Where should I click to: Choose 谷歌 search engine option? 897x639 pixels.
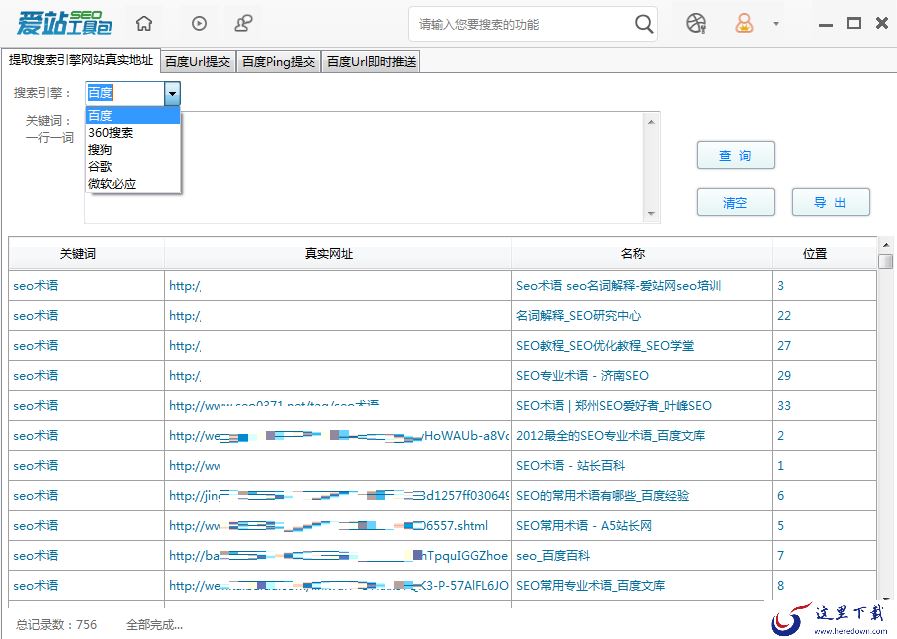[133, 167]
